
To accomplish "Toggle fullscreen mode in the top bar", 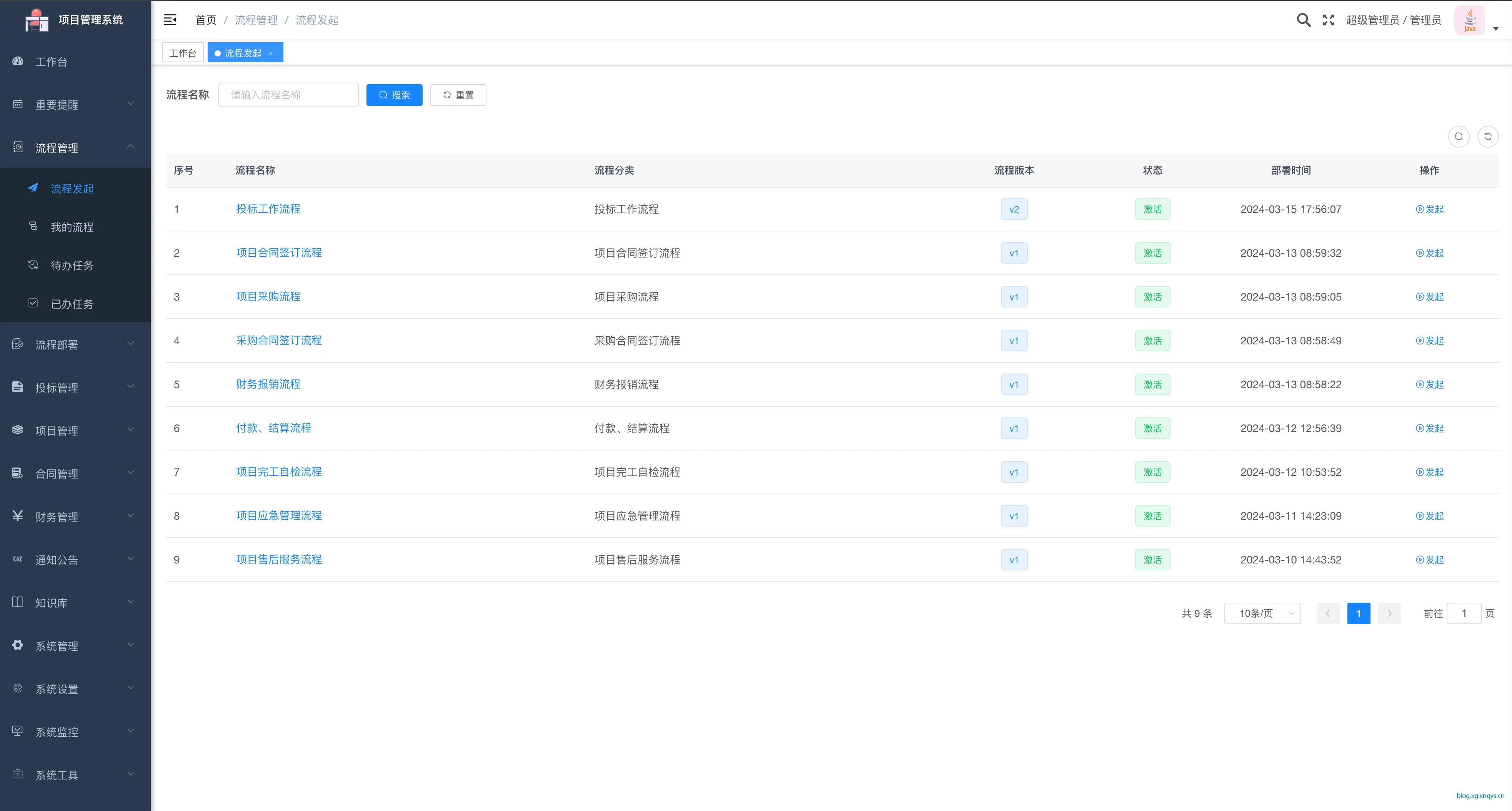I will click(1328, 19).
